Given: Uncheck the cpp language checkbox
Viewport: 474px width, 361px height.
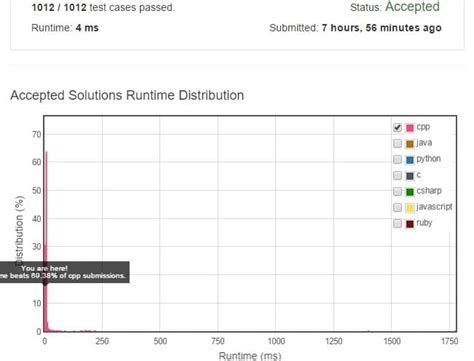Looking at the screenshot, I should pyautogui.click(x=397, y=127).
